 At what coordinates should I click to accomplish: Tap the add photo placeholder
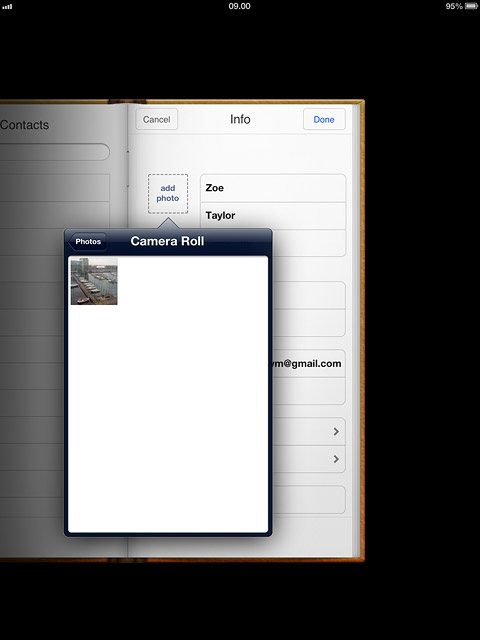coord(168,193)
